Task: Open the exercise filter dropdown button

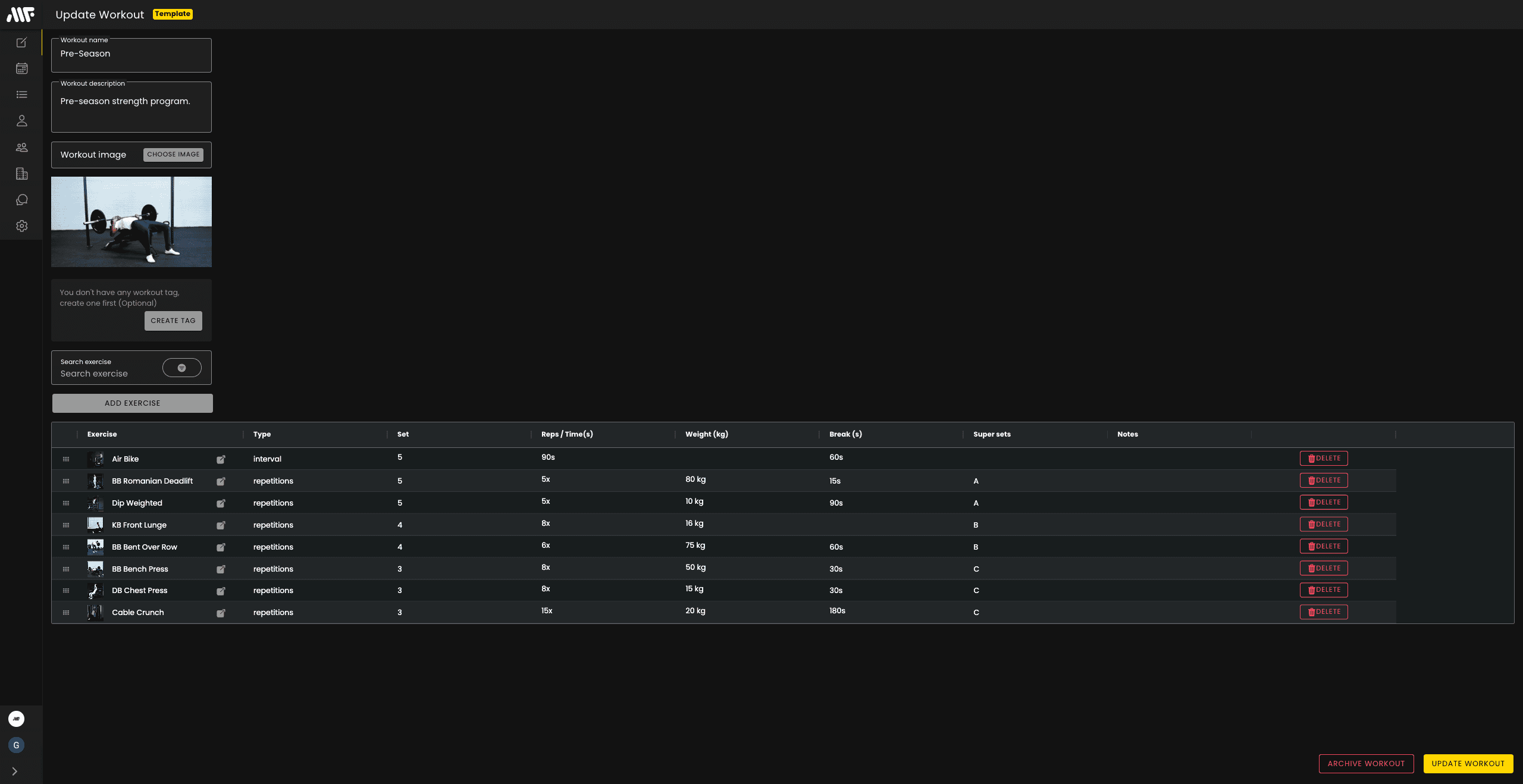Action: coord(181,368)
